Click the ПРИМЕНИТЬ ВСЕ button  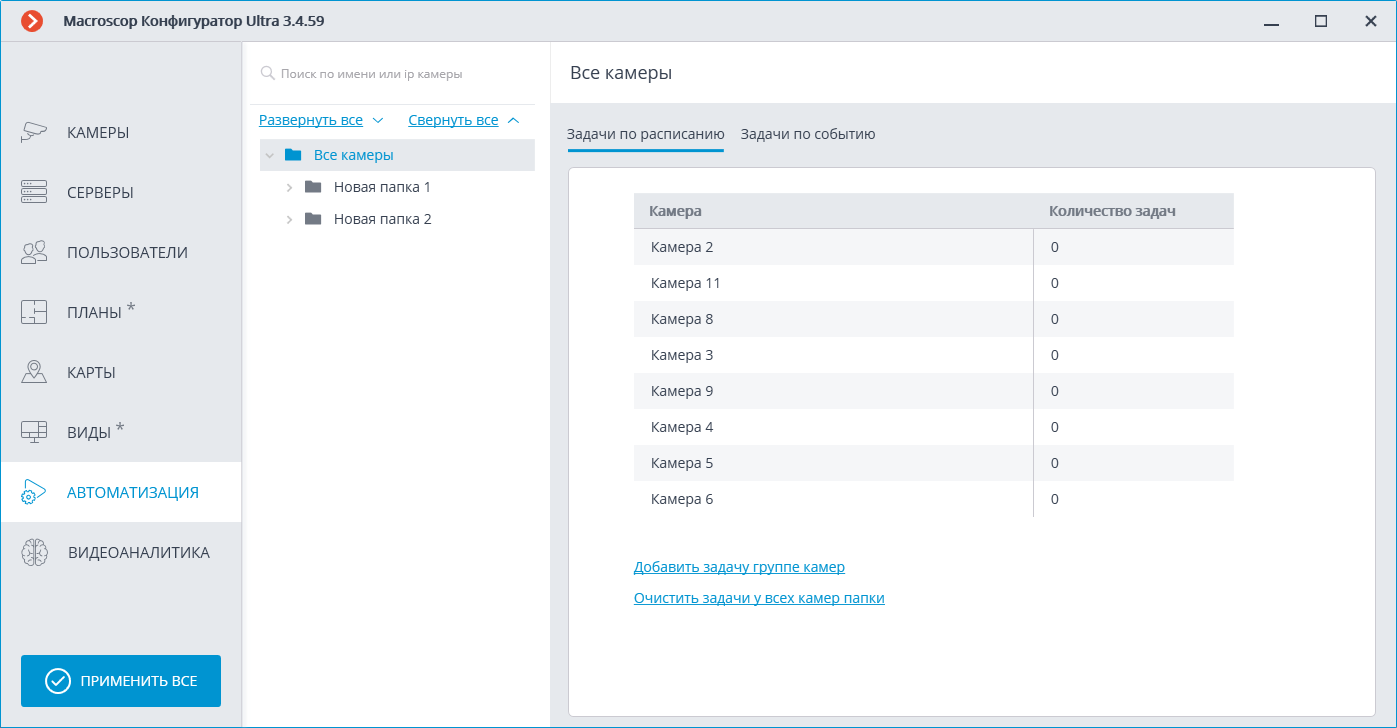(121, 681)
